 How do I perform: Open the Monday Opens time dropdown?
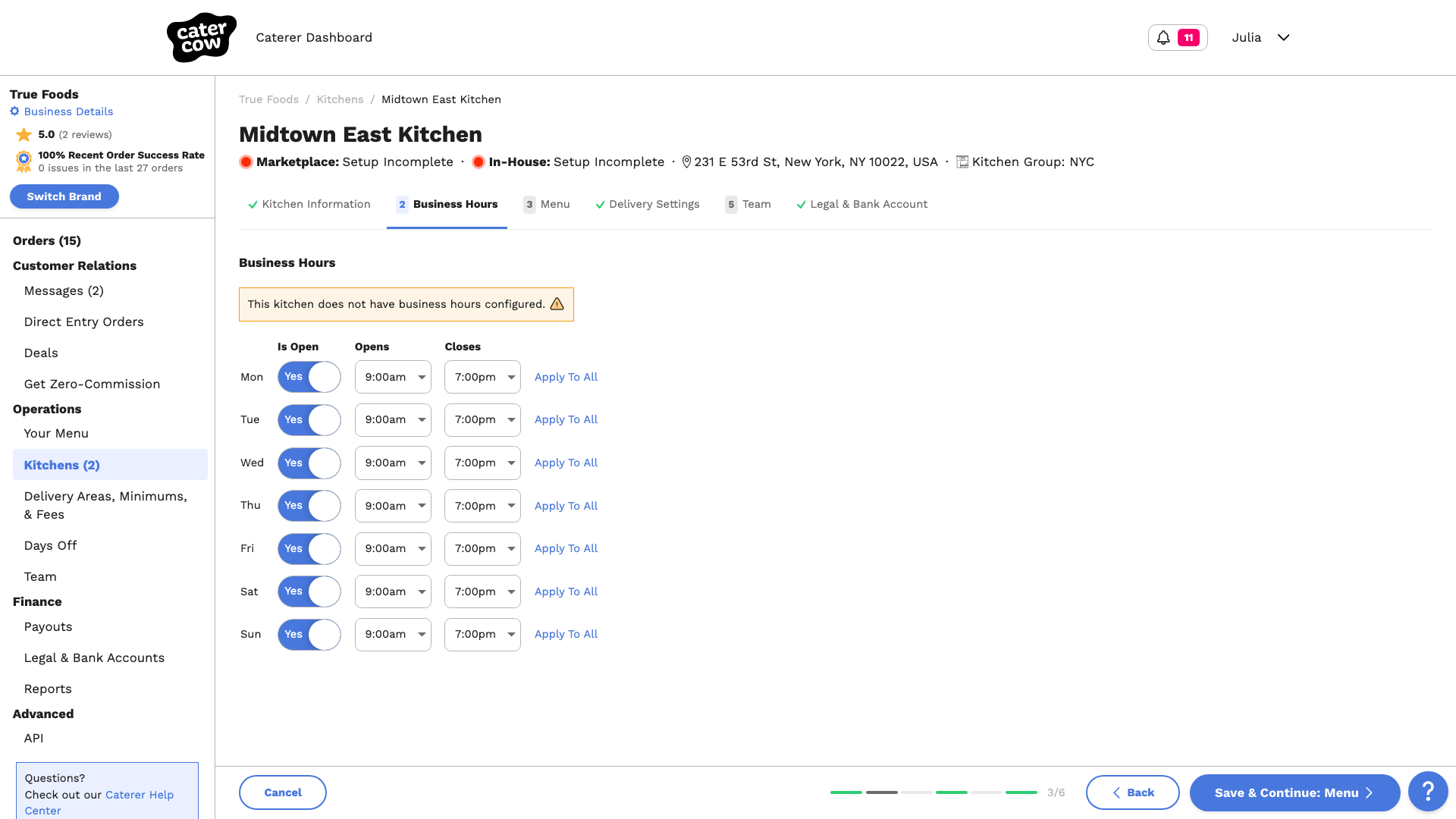[x=393, y=377]
